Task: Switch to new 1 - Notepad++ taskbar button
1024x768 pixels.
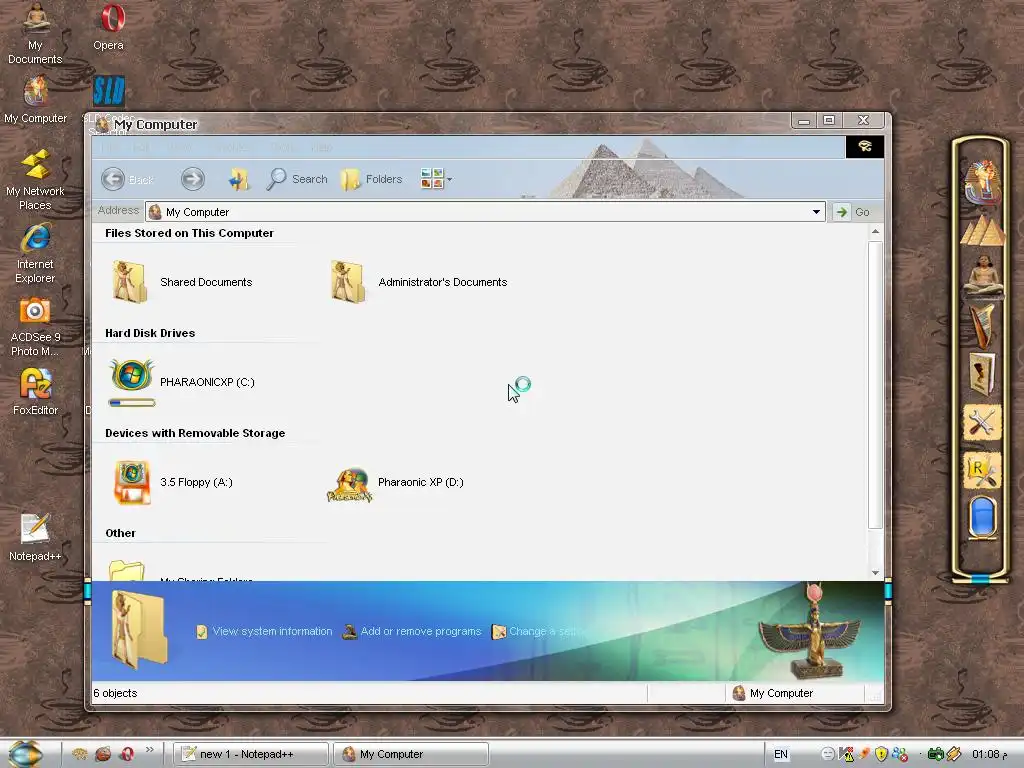Action: pos(251,754)
